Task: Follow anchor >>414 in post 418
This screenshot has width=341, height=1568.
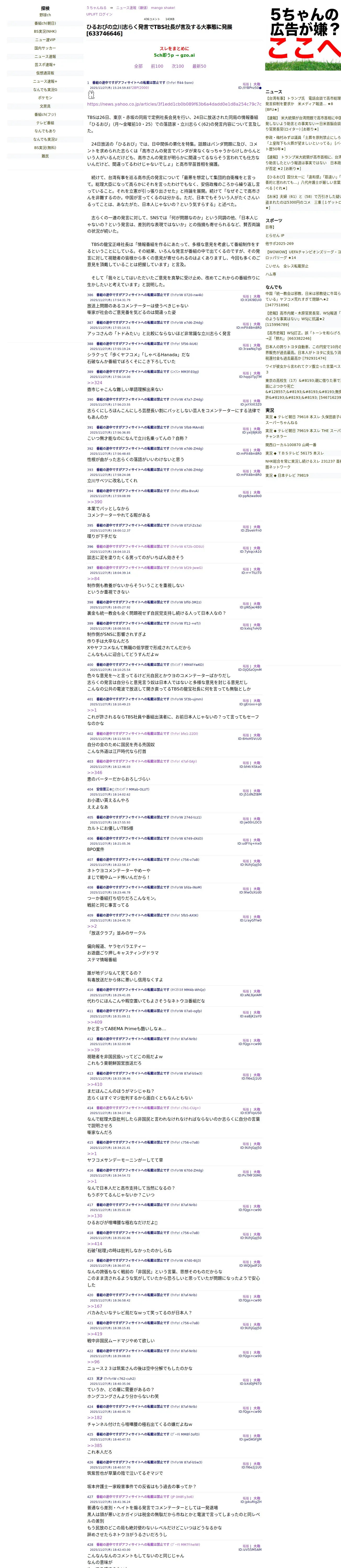Action: pyautogui.click(x=94, y=1244)
